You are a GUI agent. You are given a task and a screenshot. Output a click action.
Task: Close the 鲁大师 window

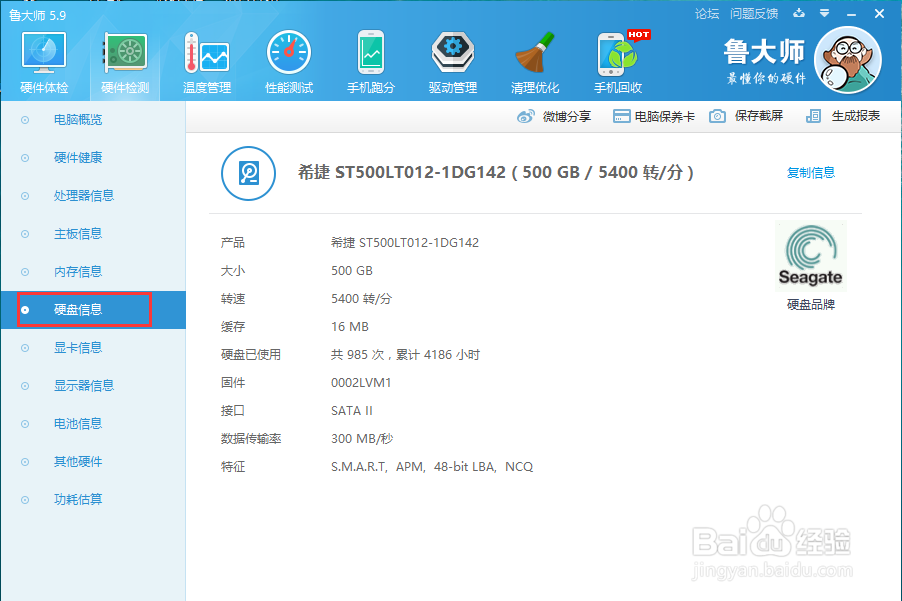879,13
